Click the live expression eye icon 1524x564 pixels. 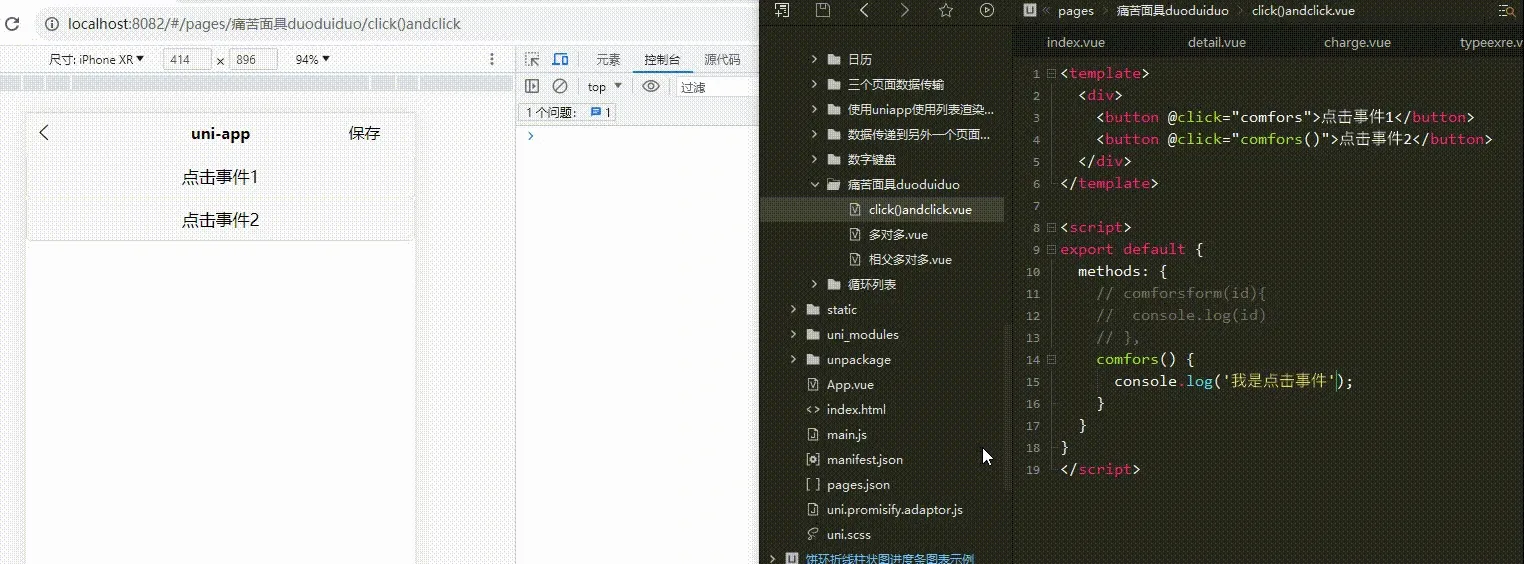pos(651,87)
